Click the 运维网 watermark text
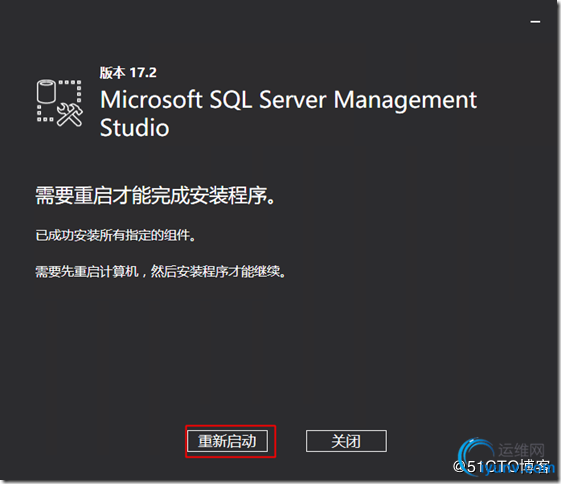 tap(521, 450)
